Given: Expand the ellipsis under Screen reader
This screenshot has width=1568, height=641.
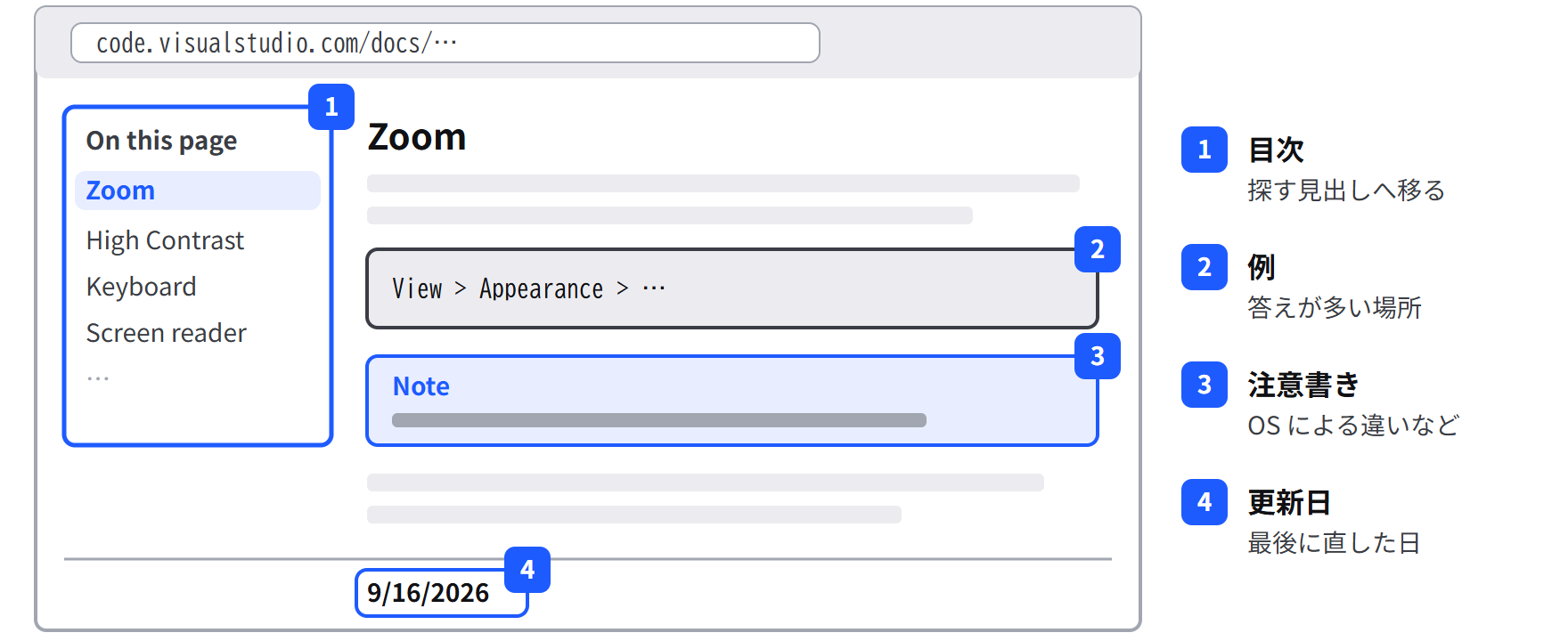Looking at the screenshot, I should pyautogui.click(x=98, y=378).
